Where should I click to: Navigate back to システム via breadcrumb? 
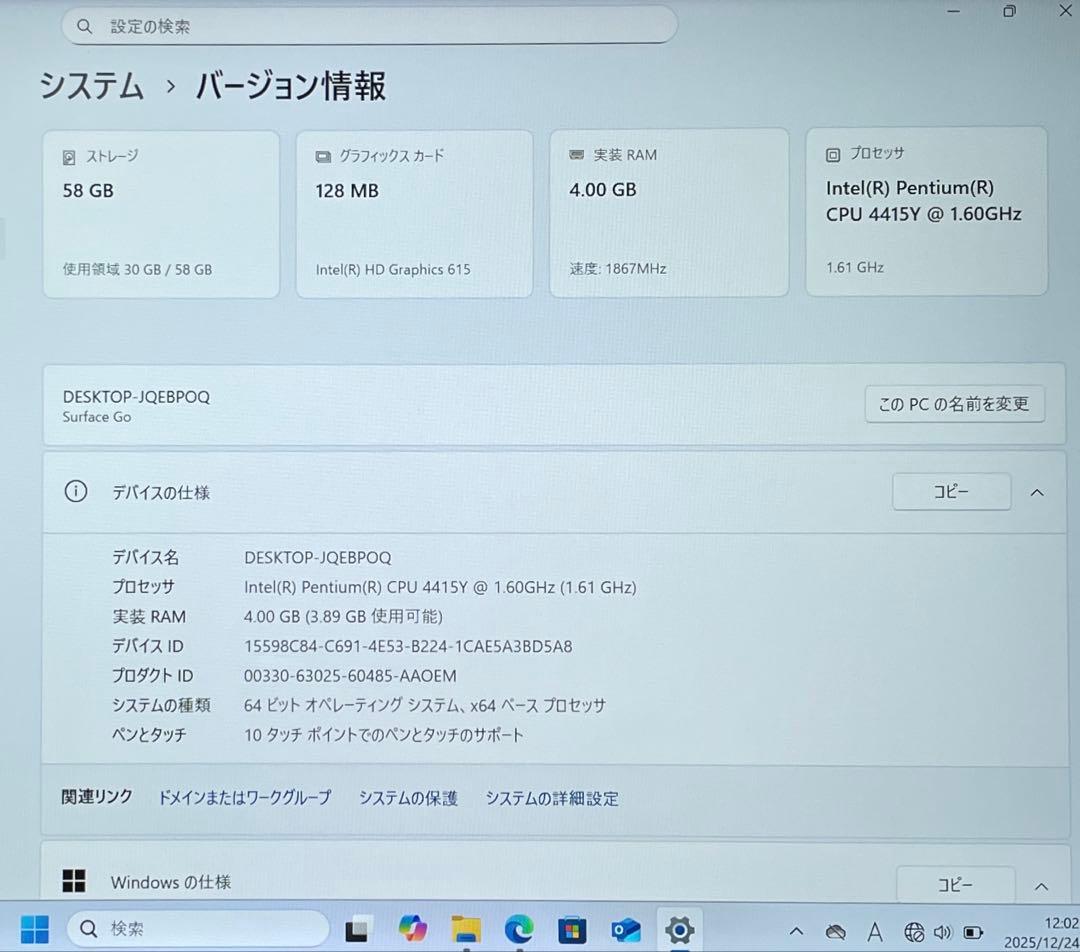coord(91,87)
